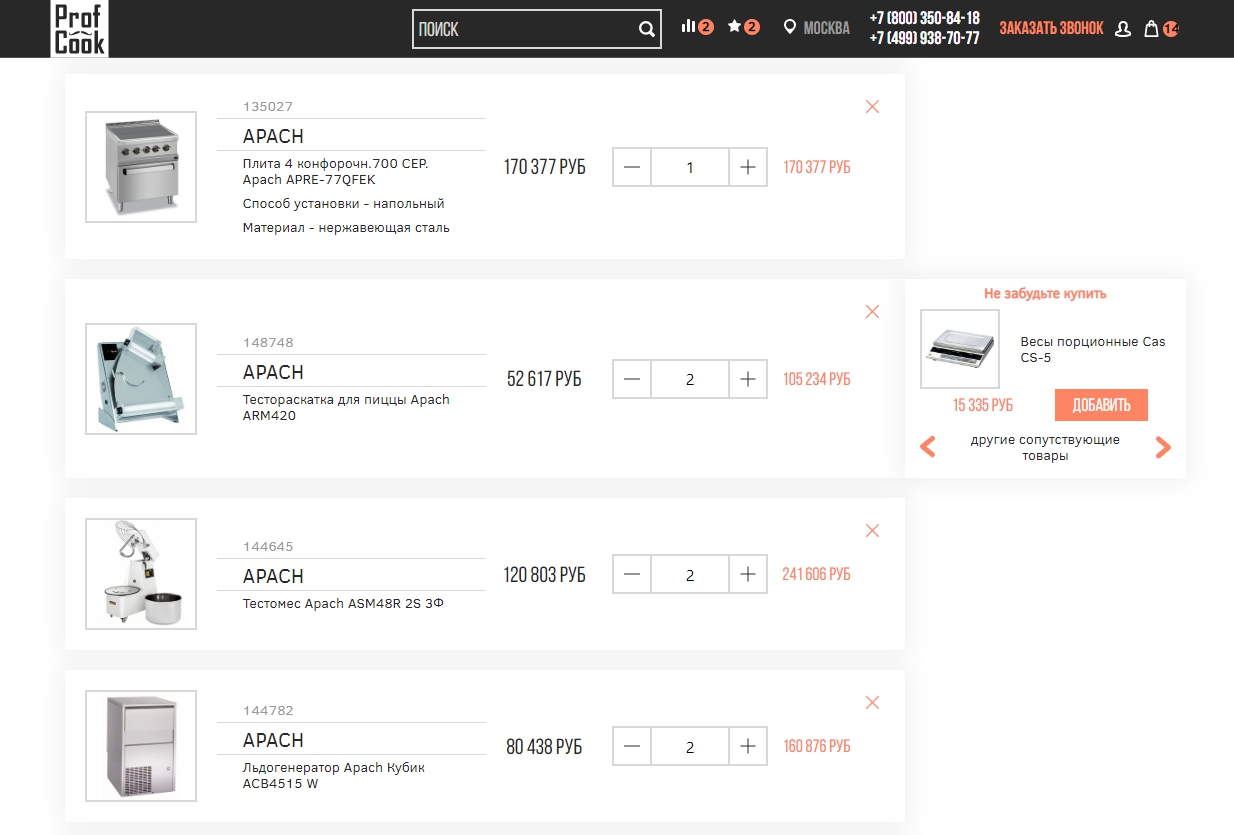Open the shopping cart icon

[1151, 29]
